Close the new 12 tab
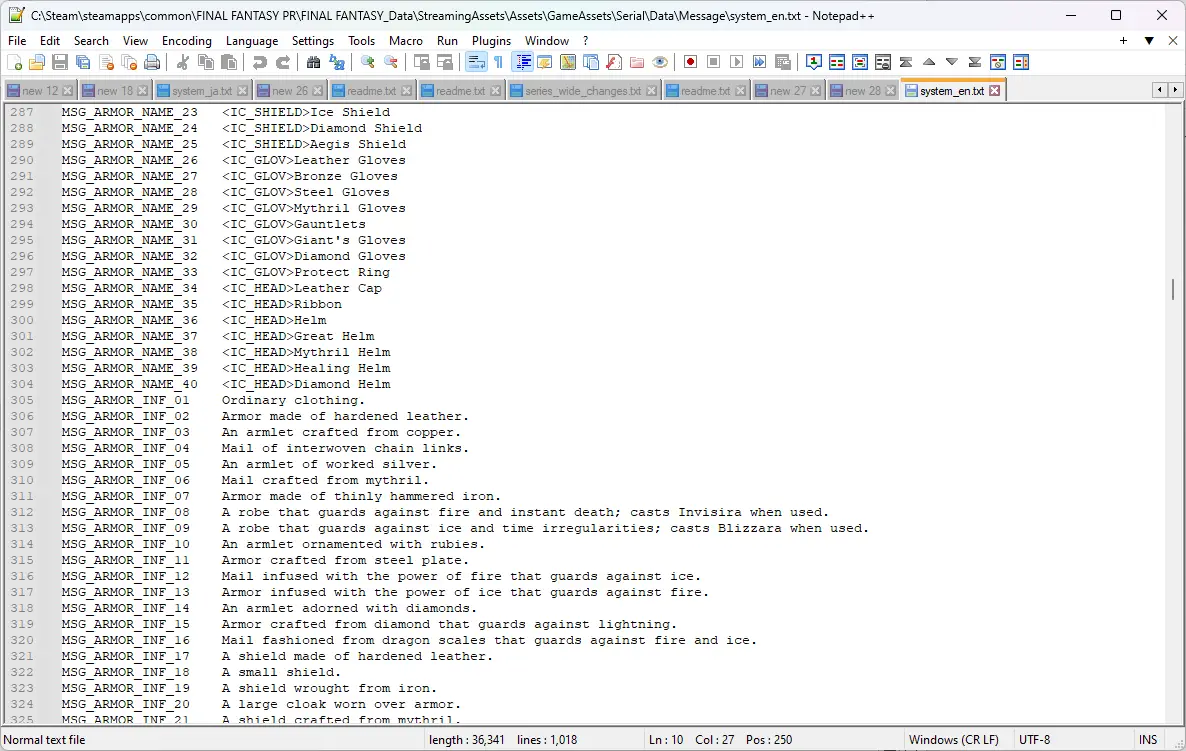 (x=67, y=91)
